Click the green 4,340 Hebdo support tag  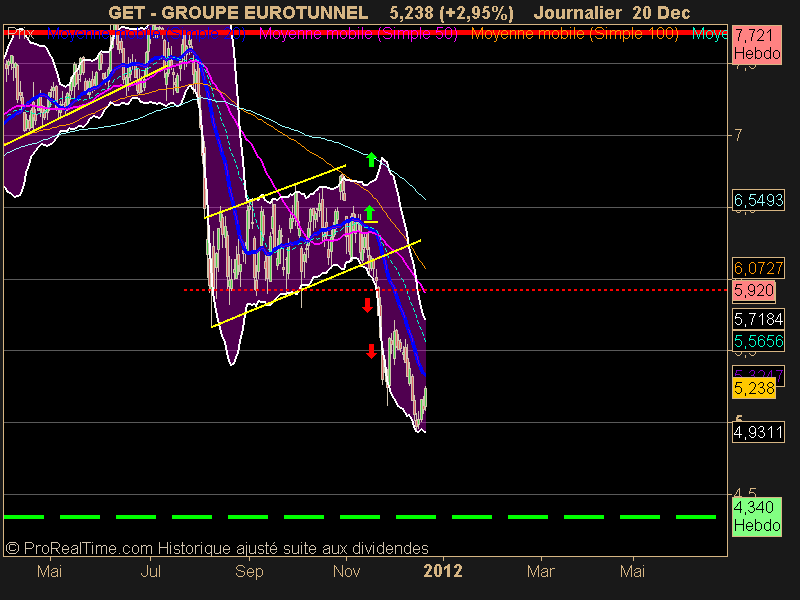click(x=757, y=516)
